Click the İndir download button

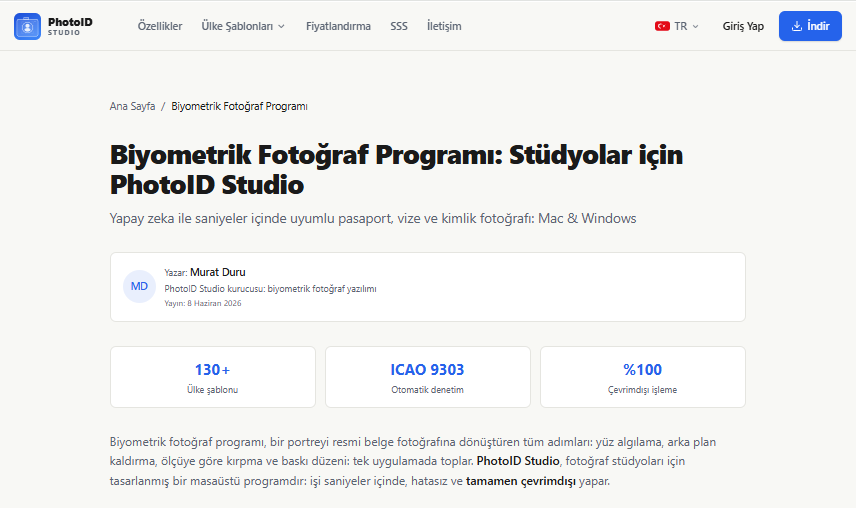point(810,26)
